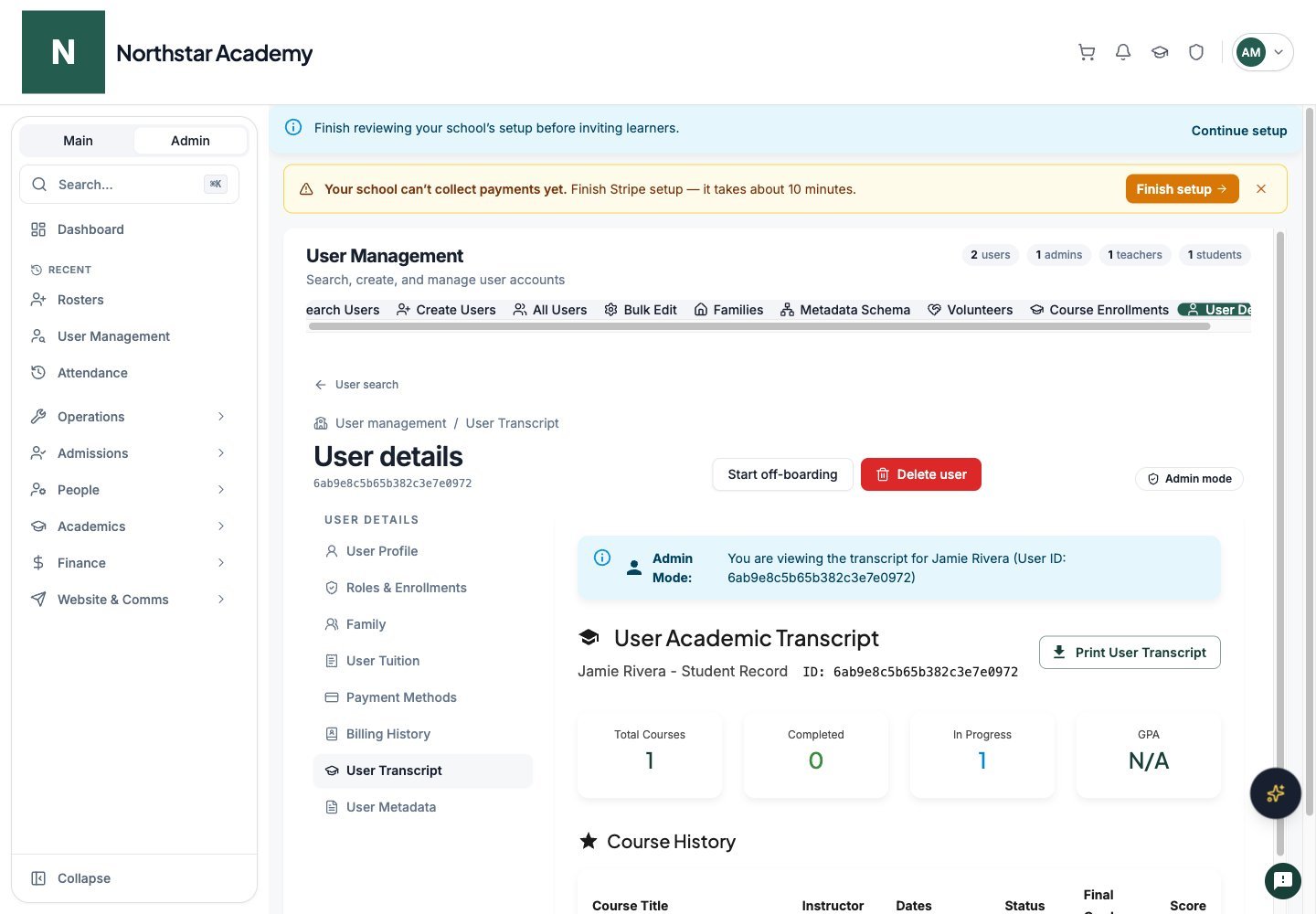
Task: Dismiss the Stripe payment warning banner
Action: point(1261,189)
